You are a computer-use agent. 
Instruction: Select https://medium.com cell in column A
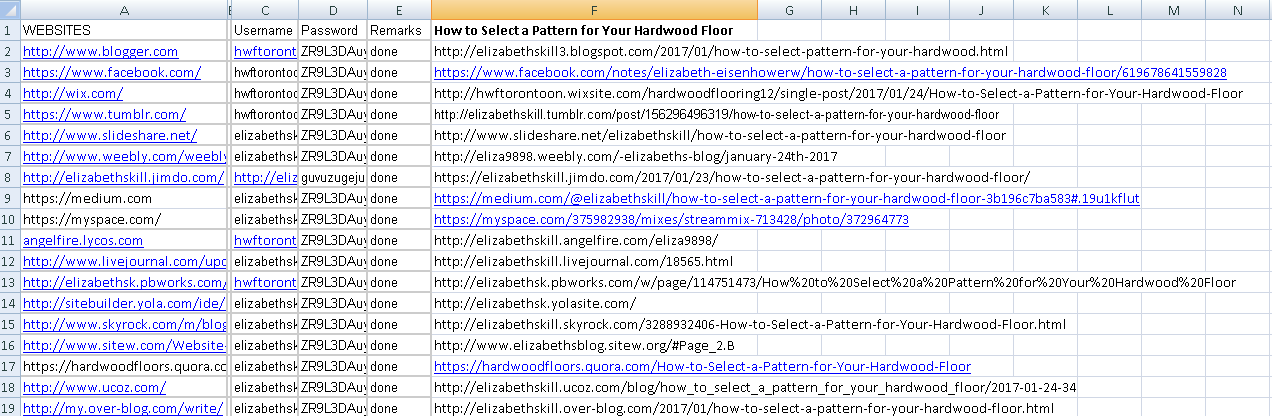[124, 198]
